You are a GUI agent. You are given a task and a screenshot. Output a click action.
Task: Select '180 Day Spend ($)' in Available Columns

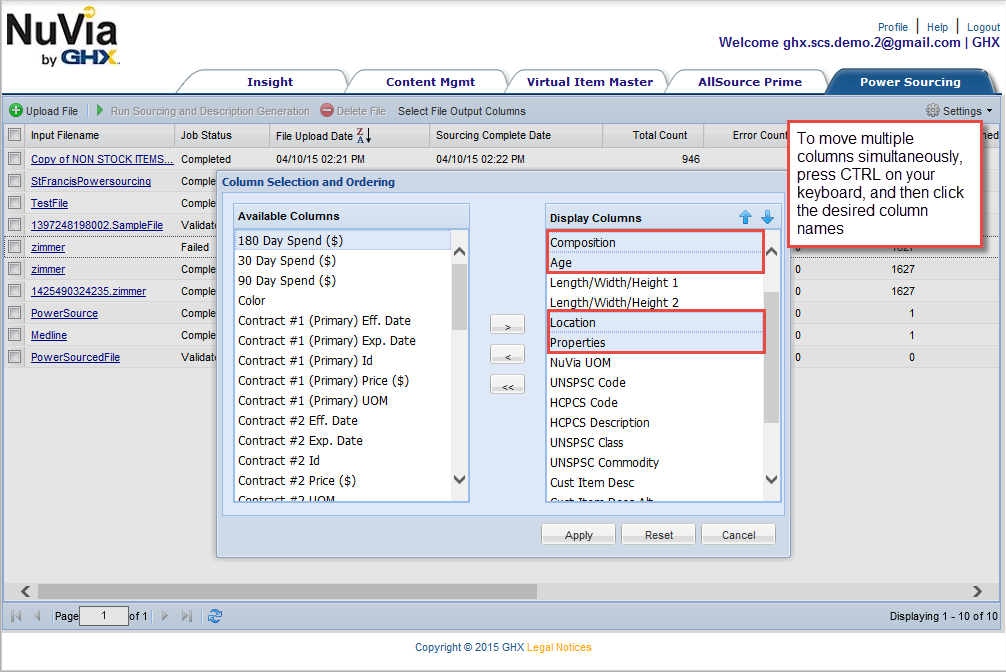[x=343, y=241]
